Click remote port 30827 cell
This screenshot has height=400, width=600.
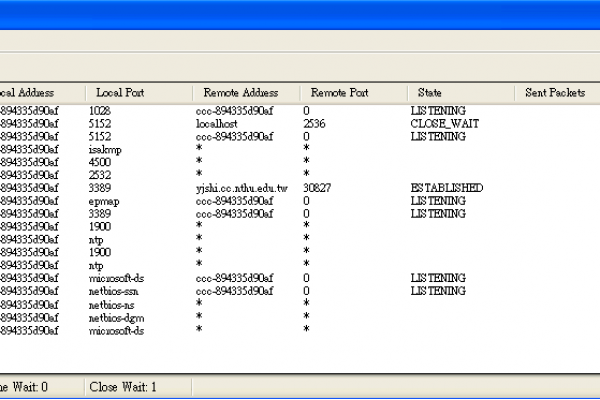pyautogui.click(x=320, y=188)
